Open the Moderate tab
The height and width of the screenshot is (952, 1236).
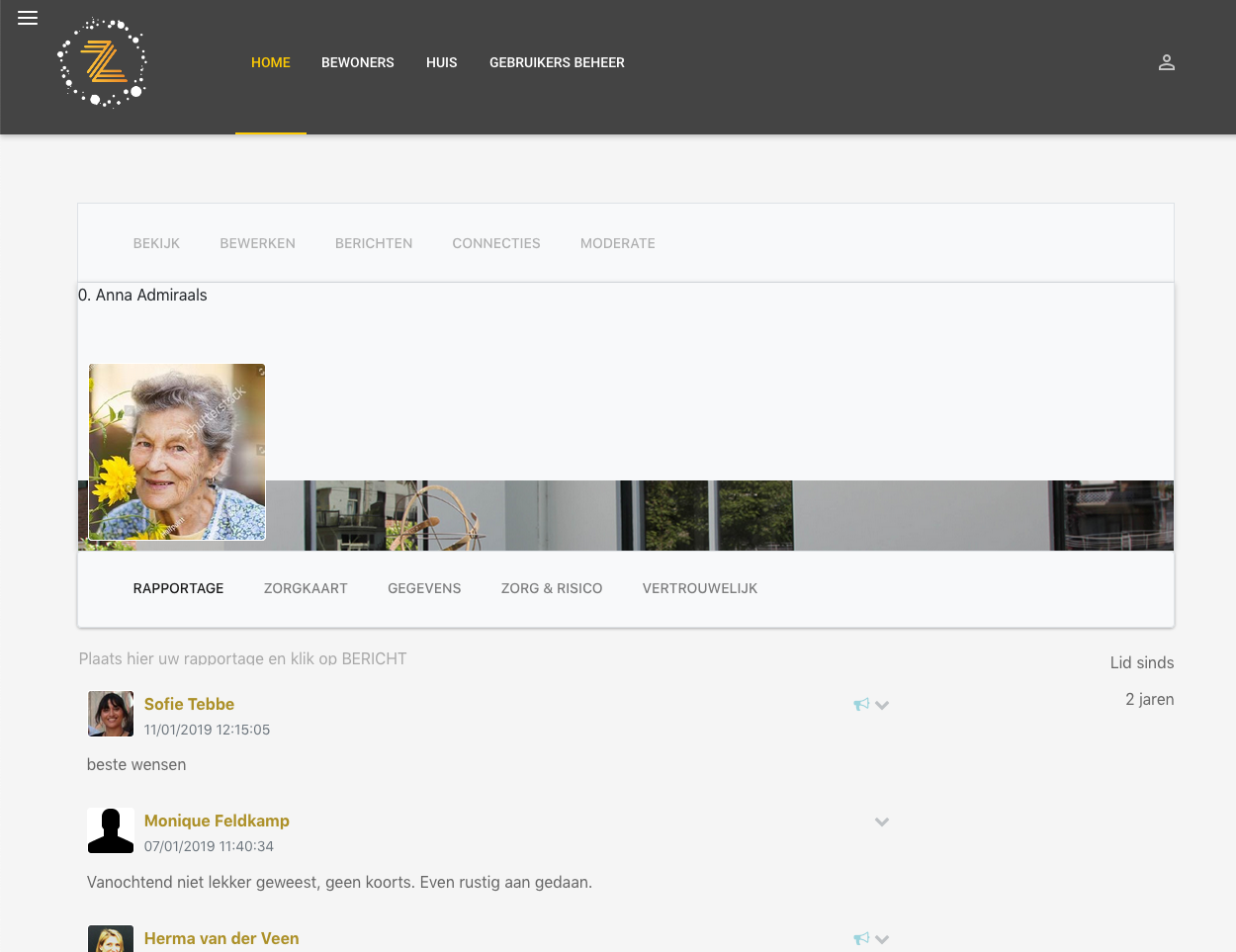[618, 243]
